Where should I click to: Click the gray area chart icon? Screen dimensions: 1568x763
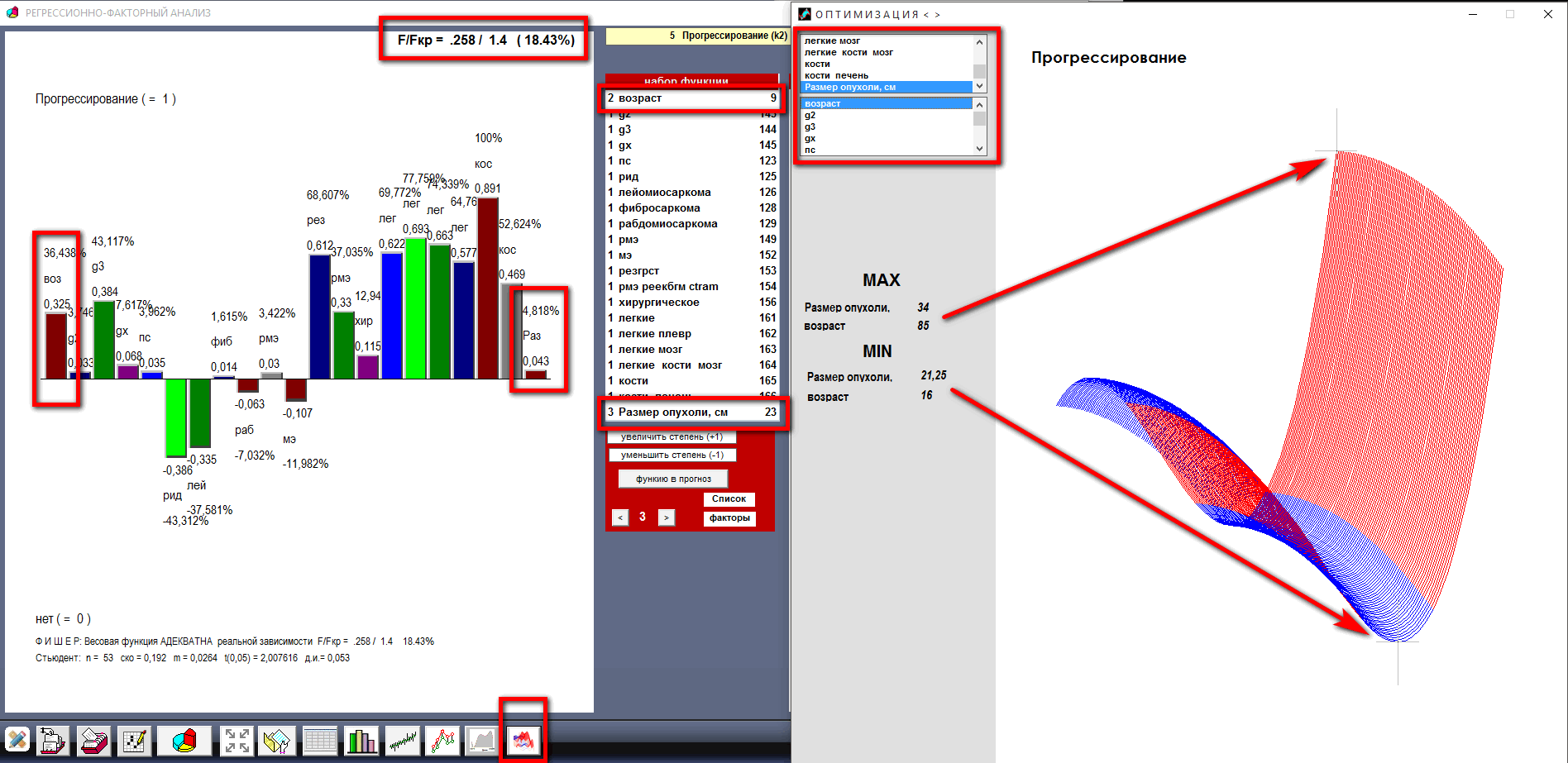481,741
